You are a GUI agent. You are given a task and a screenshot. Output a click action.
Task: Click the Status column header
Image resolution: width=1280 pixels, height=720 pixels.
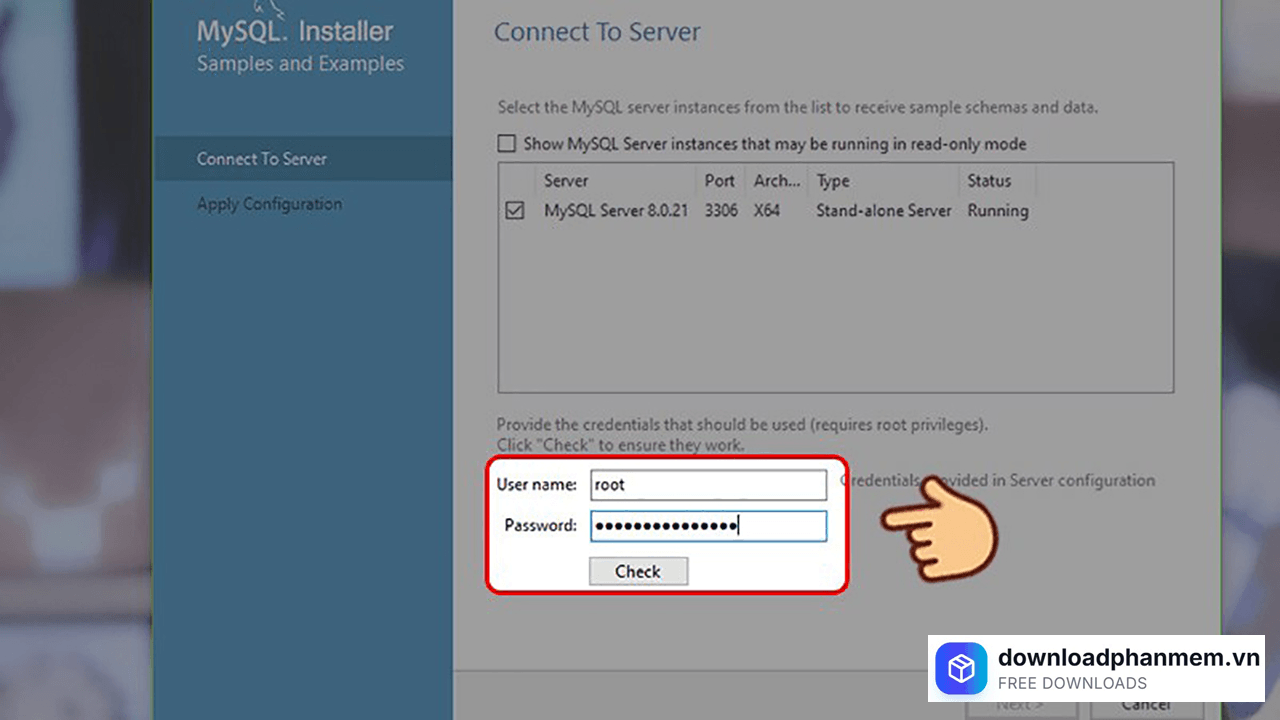coord(989,181)
